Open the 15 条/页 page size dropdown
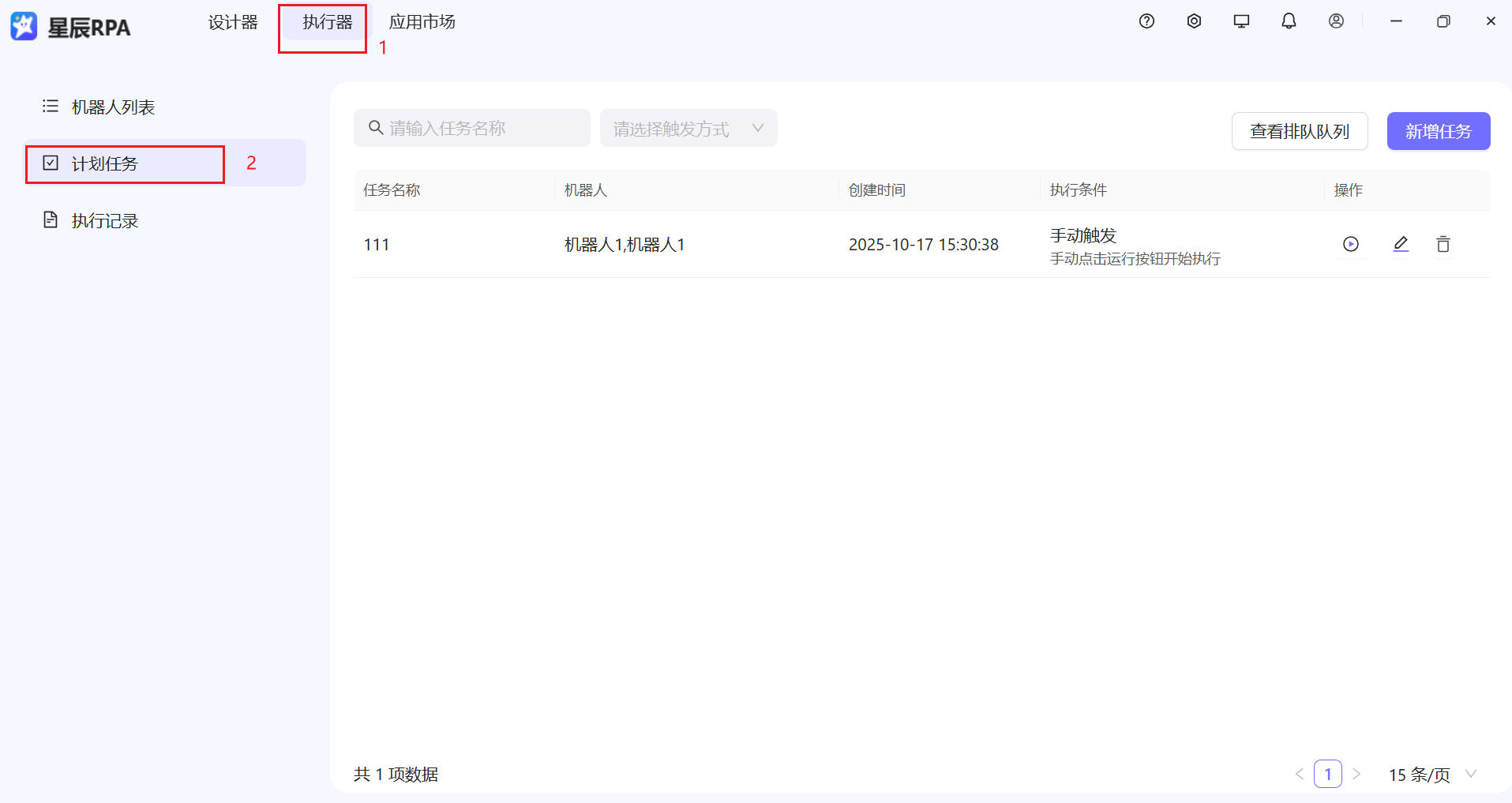The image size is (1512, 803). pos(1421,774)
